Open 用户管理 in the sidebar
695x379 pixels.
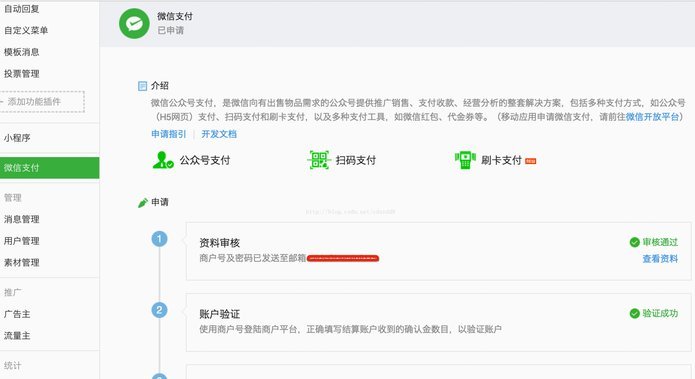22,241
